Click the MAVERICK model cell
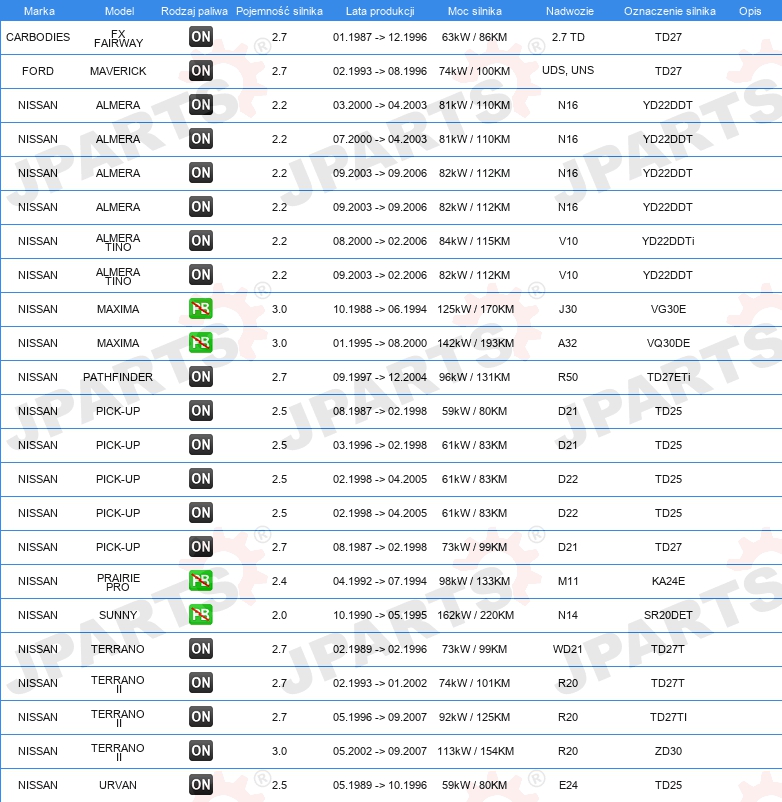Screen dimensions: 782x802 tap(118, 71)
